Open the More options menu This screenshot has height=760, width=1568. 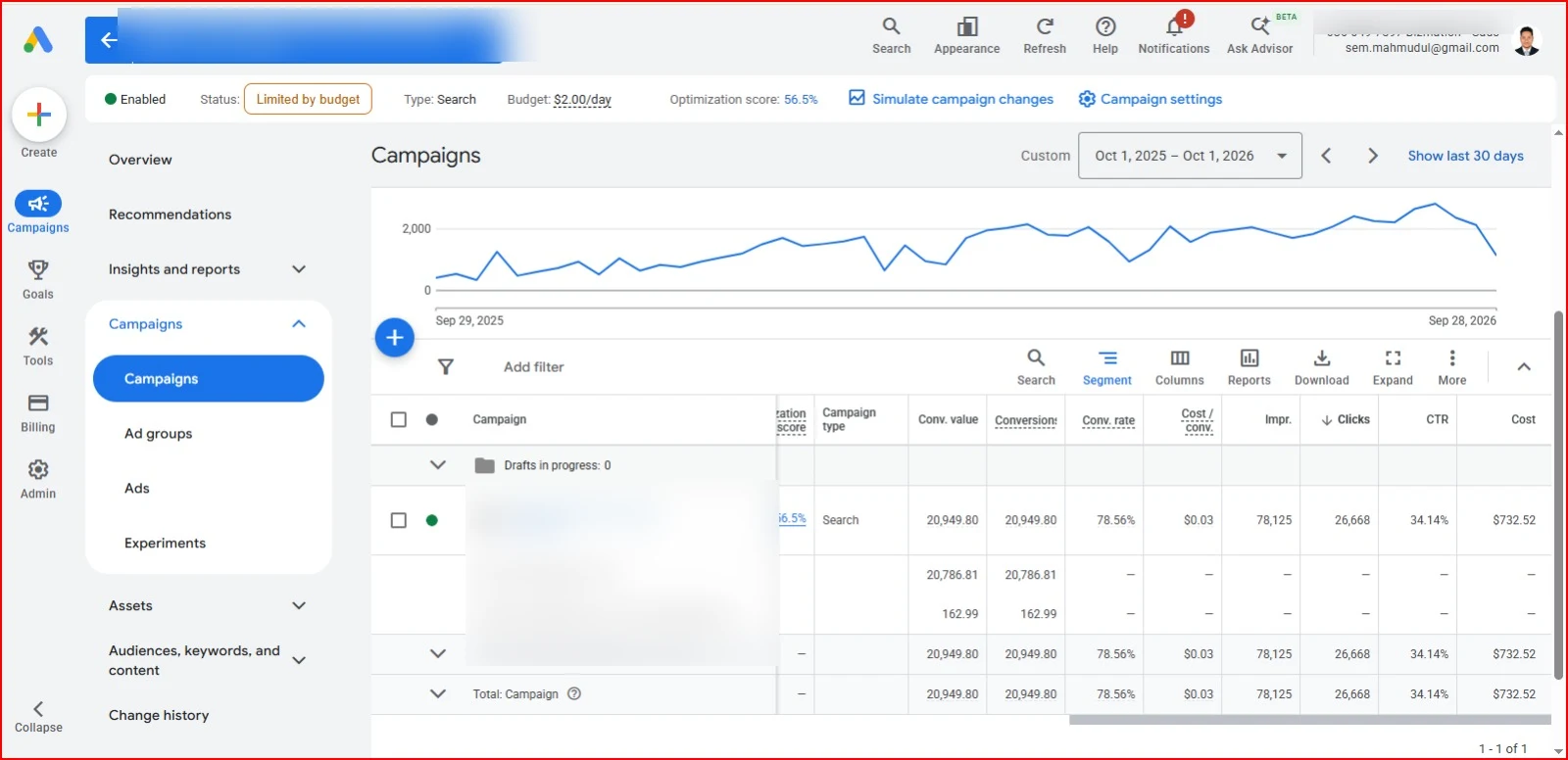[1452, 367]
